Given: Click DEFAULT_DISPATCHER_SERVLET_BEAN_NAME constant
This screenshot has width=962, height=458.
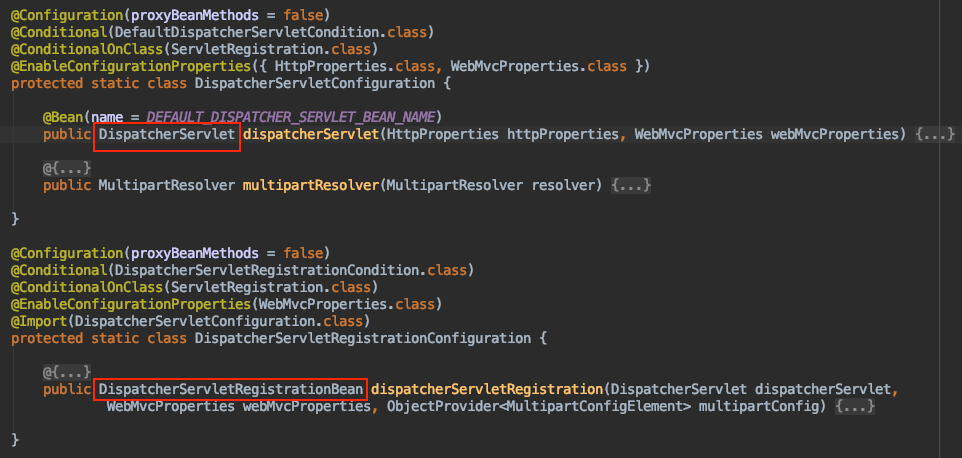Looking at the screenshot, I should (291, 116).
